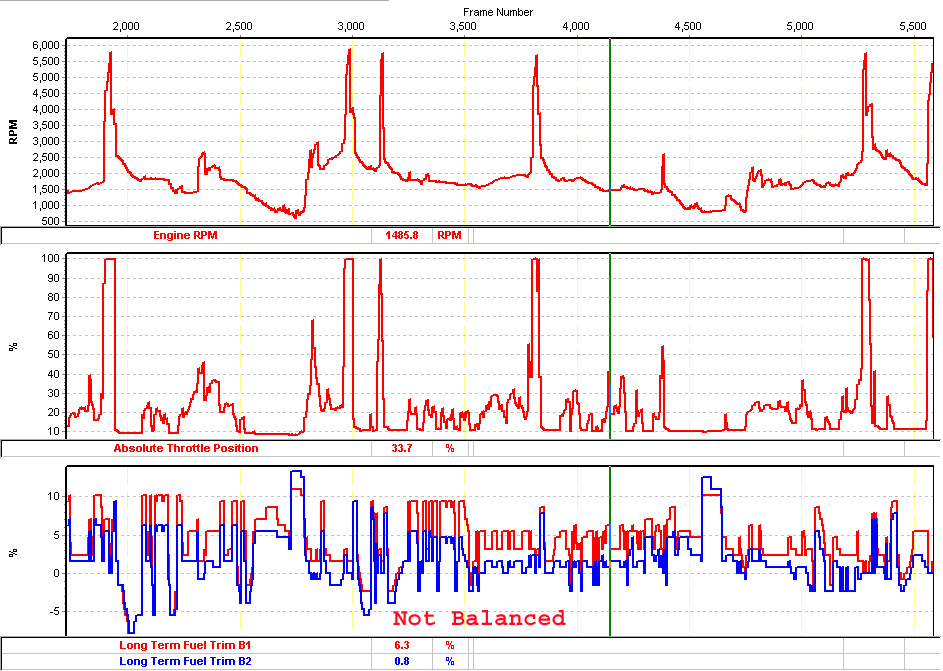Screen dimensions: 943x671
Task: Click the green cursor line in the RPM graph
Action: pyautogui.click(x=610, y=132)
